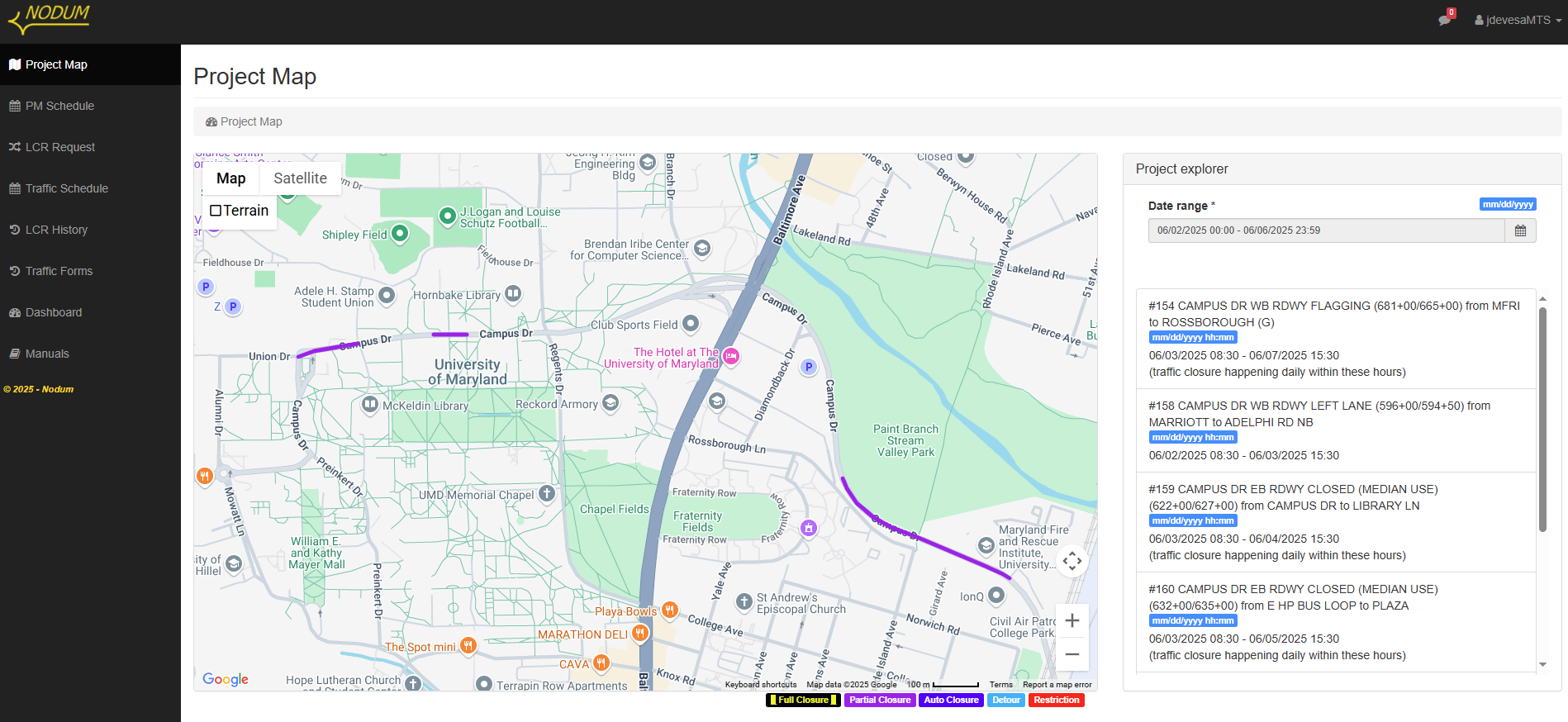The width and height of the screenshot is (1568, 722).
Task: Click the parking marker near Diamondback Dr
Action: [809, 367]
